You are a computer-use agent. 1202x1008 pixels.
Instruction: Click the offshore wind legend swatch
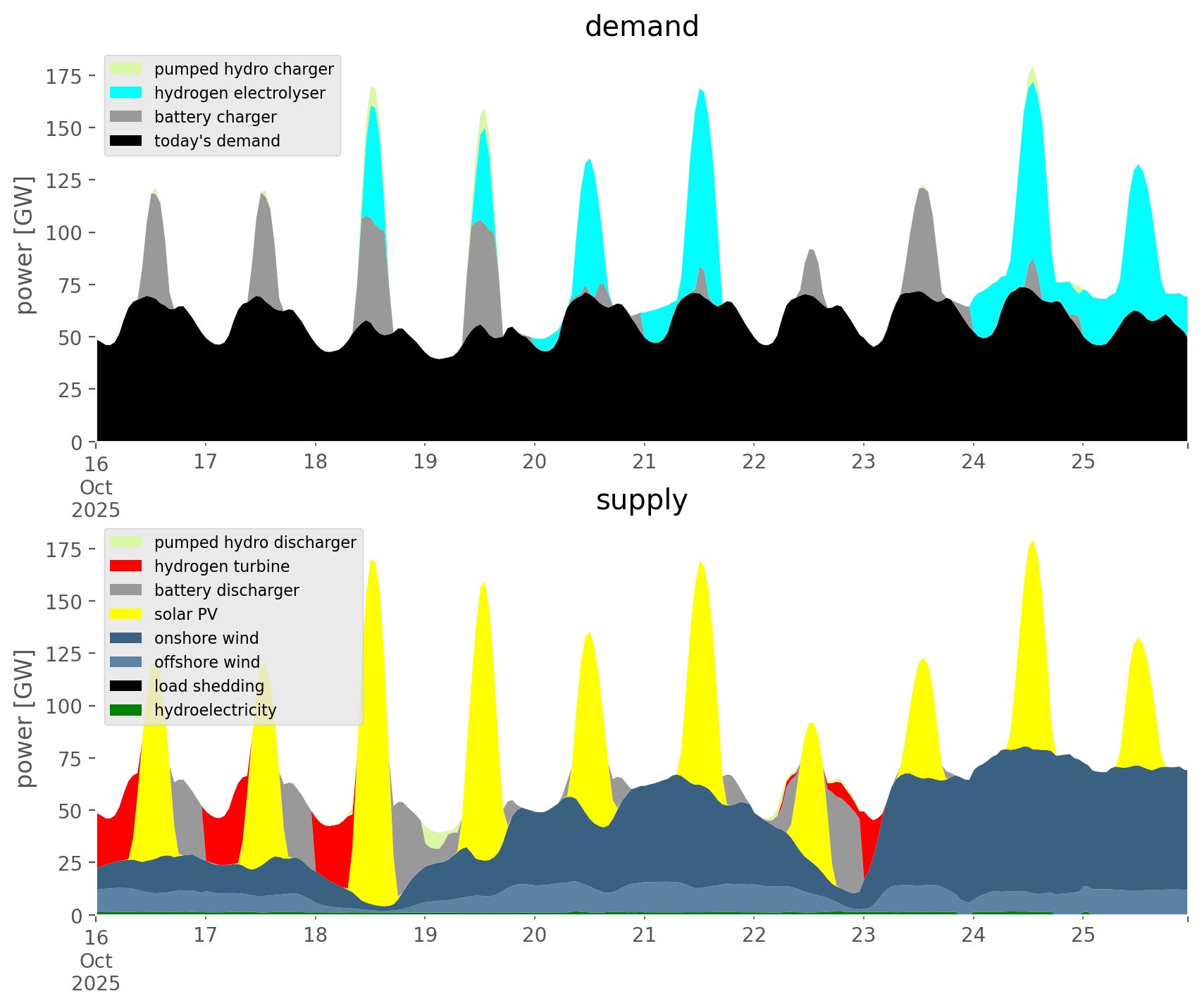tap(126, 662)
